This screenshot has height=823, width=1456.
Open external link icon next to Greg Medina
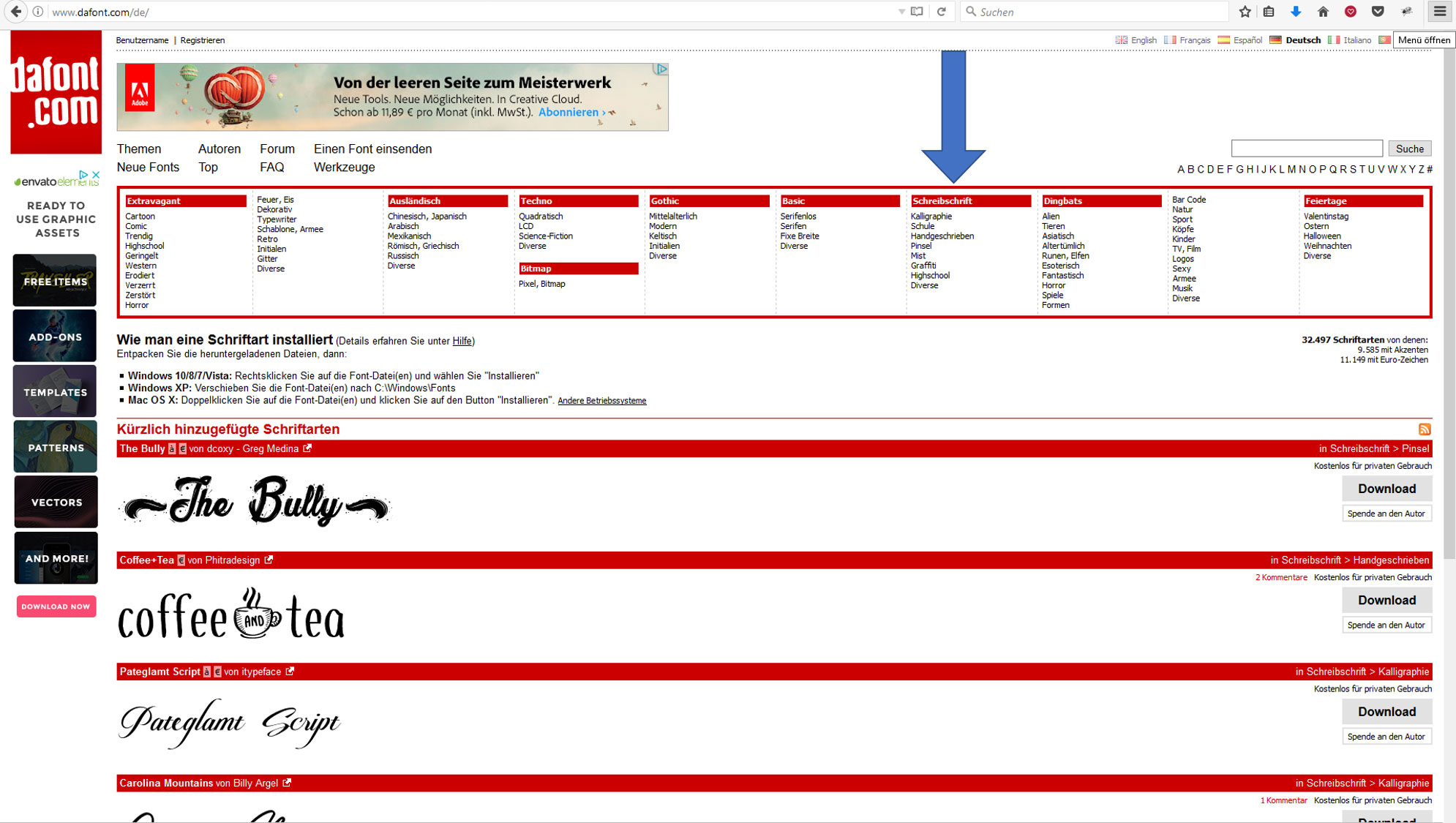pyautogui.click(x=307, y=448)
